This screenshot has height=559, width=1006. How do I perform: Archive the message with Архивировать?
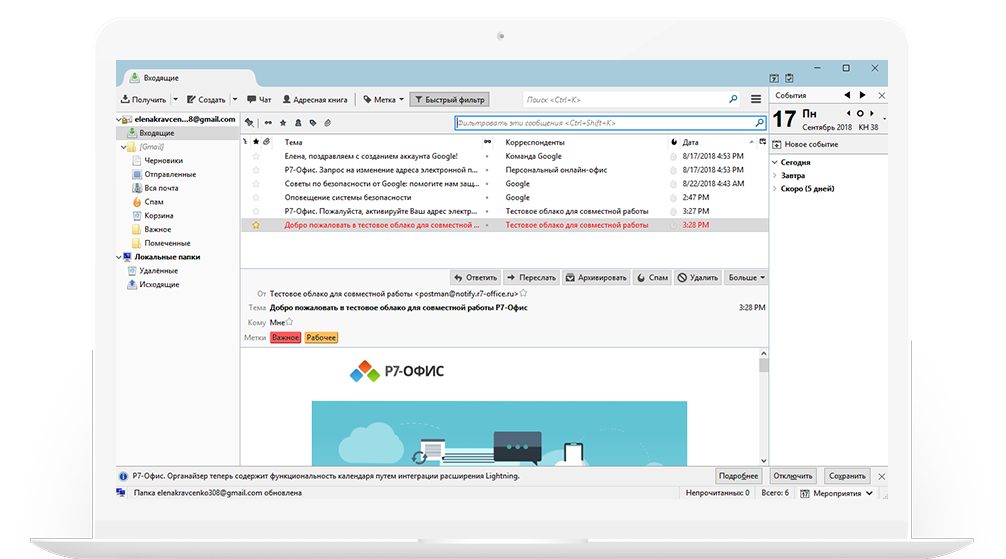tap(596, 277)
